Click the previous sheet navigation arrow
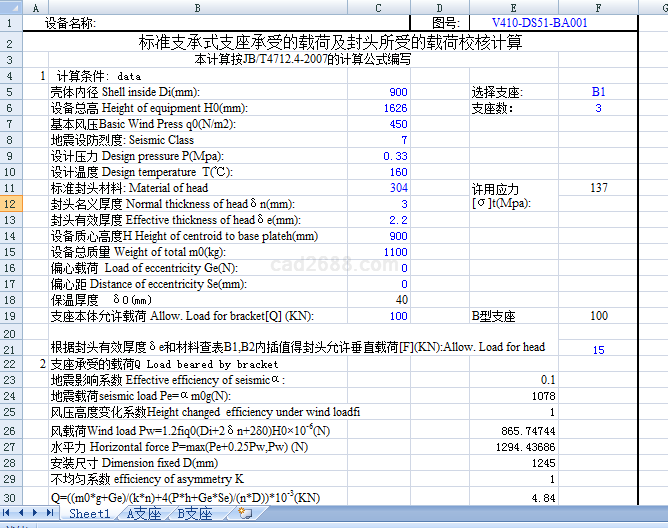668x528 pixels. tap(23, 514)
